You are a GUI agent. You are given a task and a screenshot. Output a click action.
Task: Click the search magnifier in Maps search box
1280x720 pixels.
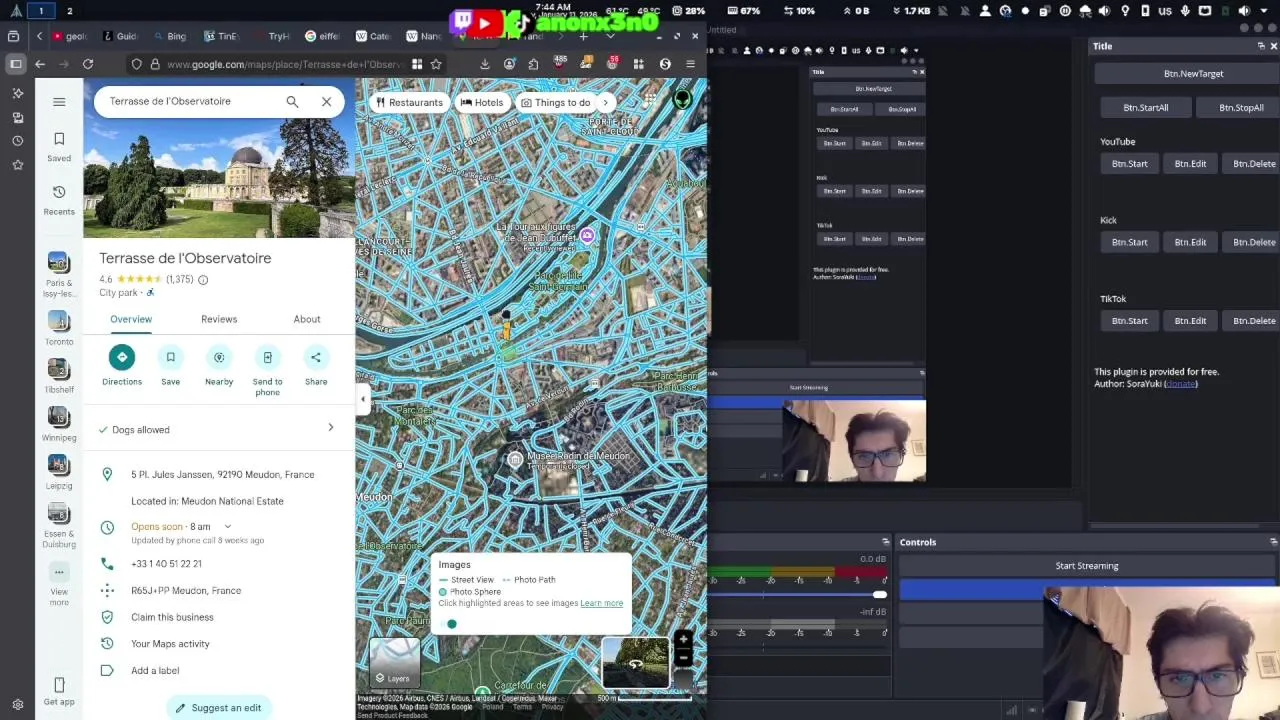point(292,101)
